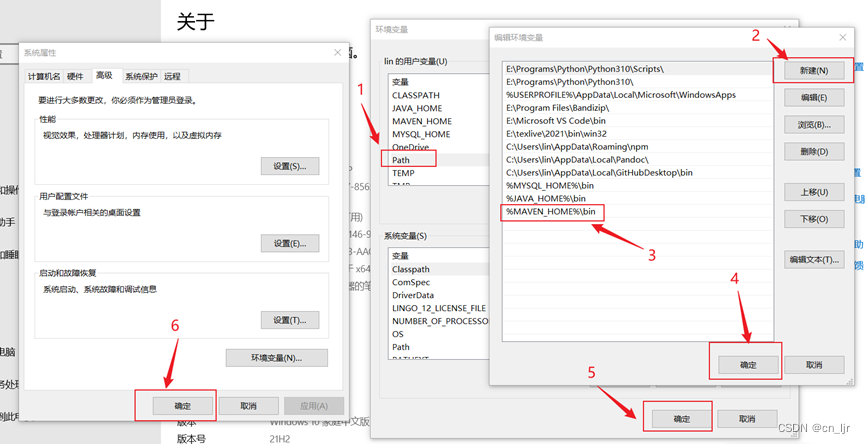The image size is (865, 444).
Task: Select E:\Program Files\Bandizip\ entry
Action: pyautogui.click(x=638, y=108)
